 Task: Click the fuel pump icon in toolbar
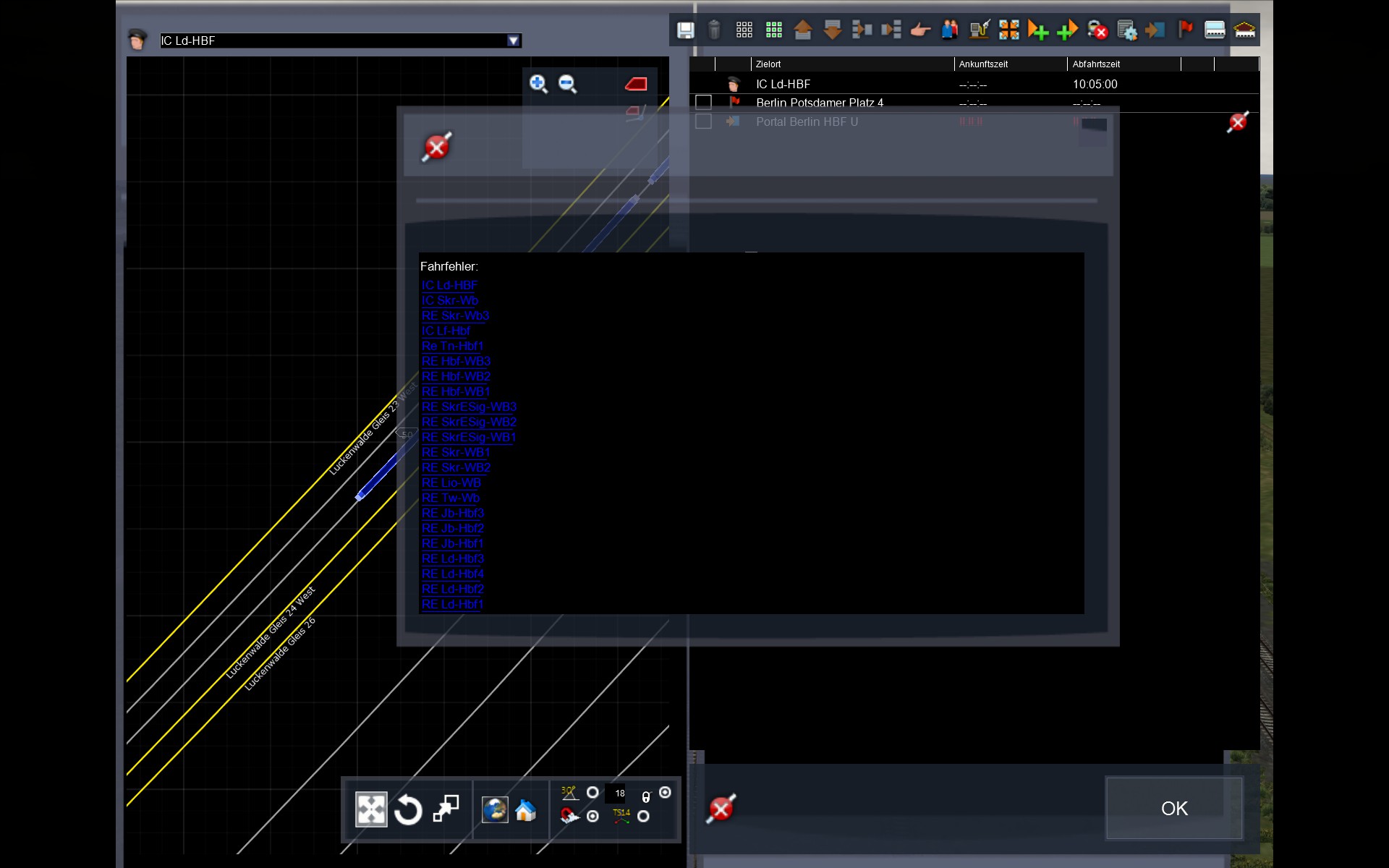point(980,30)
